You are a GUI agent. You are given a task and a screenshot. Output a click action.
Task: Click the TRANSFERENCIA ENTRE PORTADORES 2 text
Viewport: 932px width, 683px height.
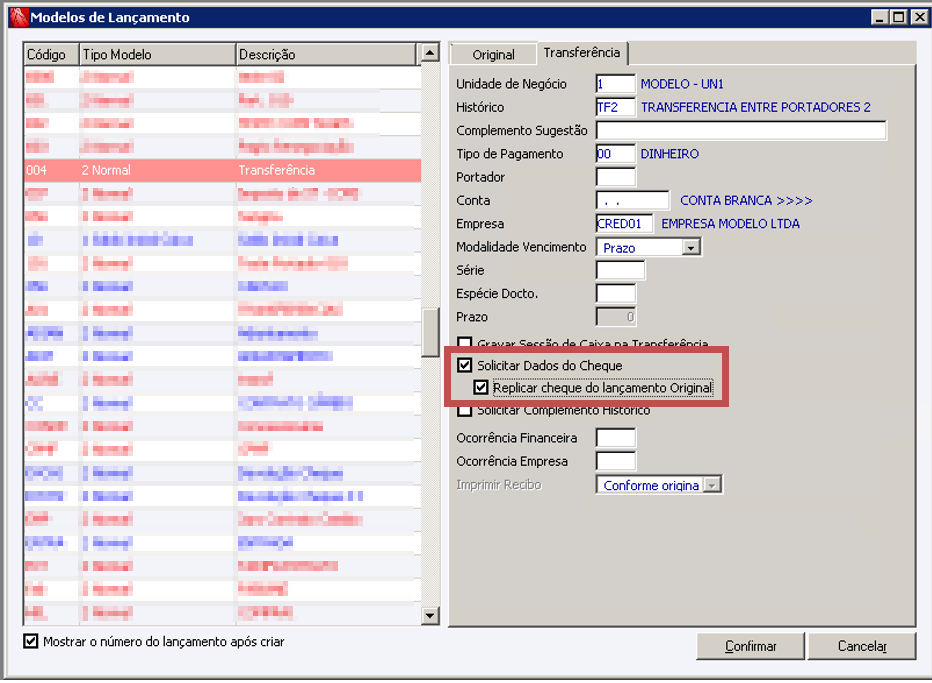click(755, 107)
